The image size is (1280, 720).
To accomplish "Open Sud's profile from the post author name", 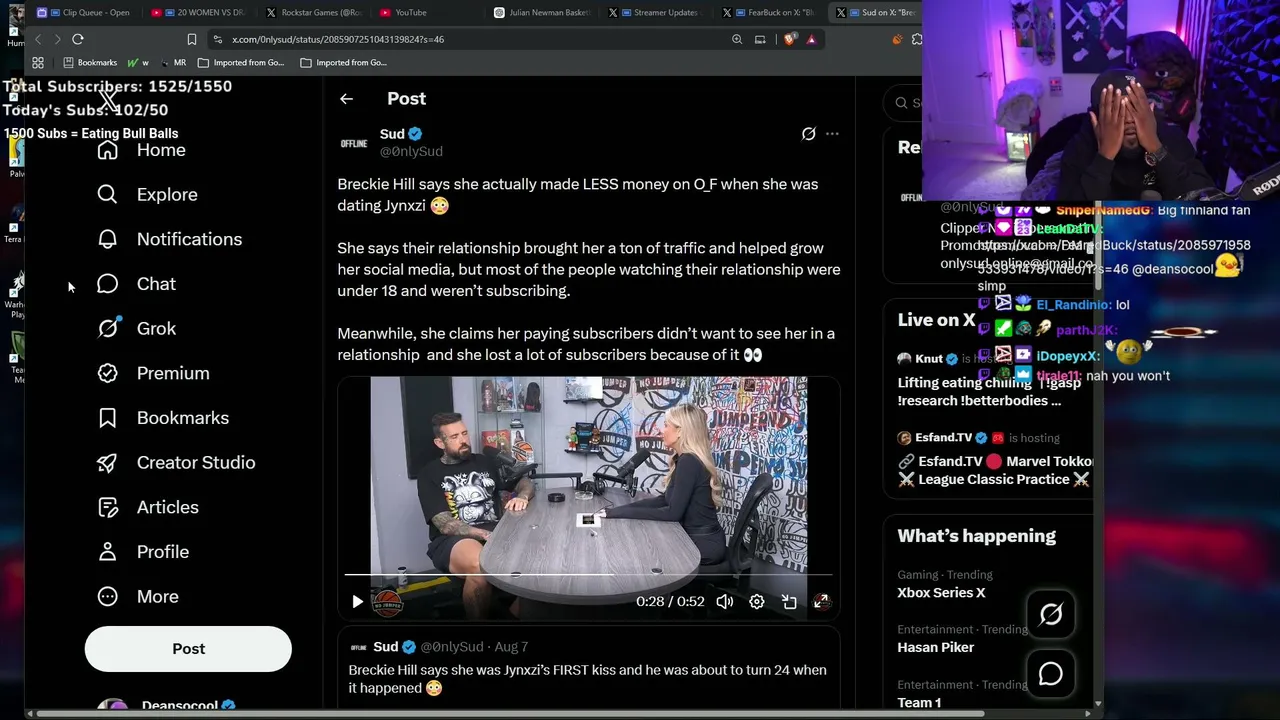I will click(x=392, y=134).
